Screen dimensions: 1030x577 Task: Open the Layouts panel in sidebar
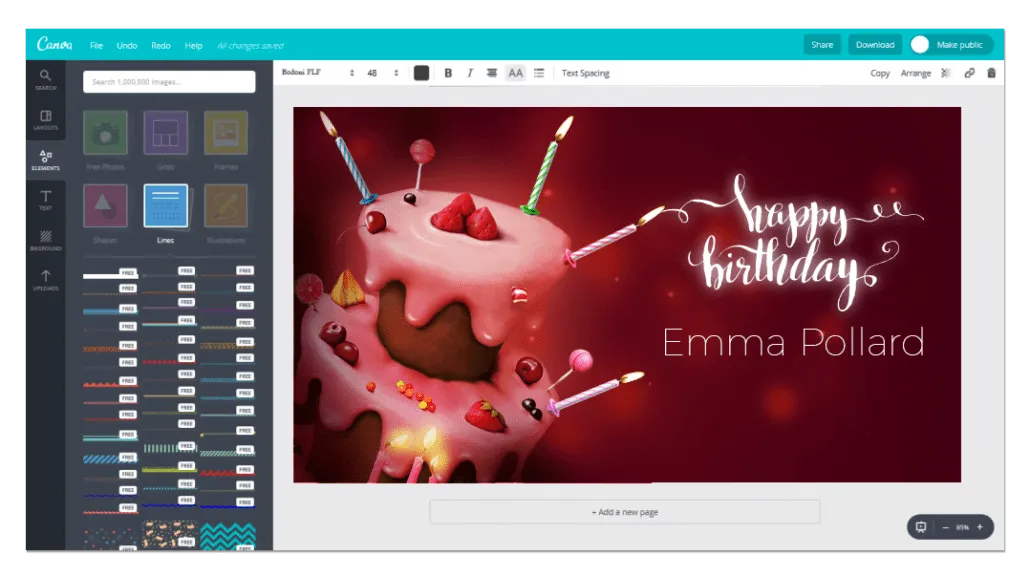point(46,120)
